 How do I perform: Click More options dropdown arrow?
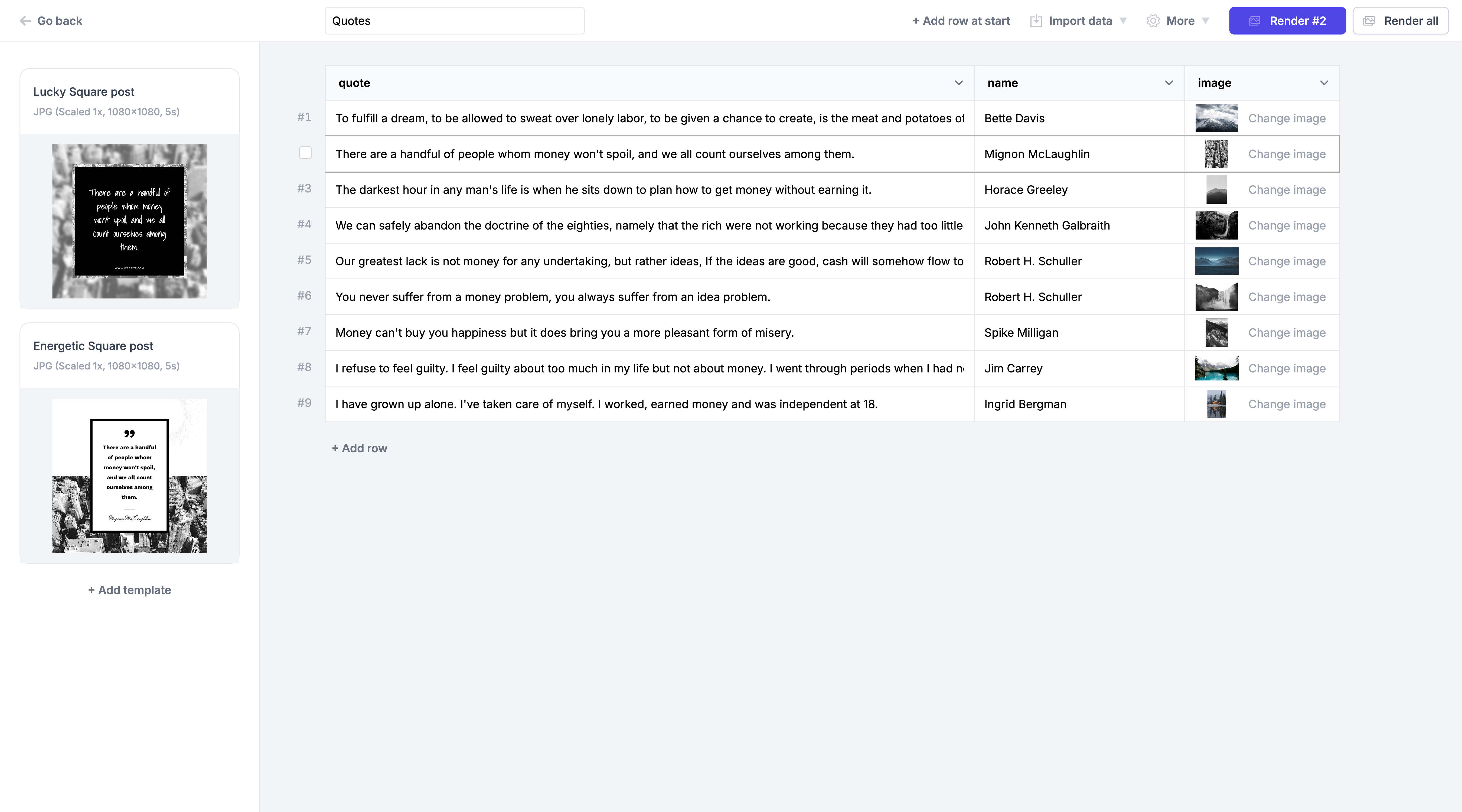(1207, 20)
